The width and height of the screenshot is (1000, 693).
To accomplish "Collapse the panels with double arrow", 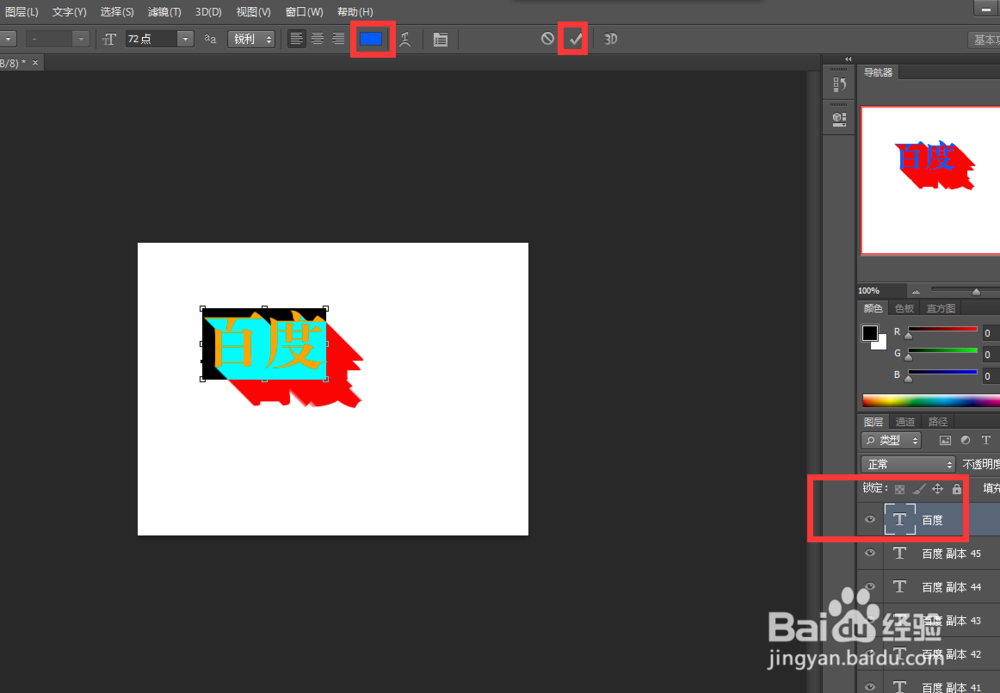I will 848,59.
